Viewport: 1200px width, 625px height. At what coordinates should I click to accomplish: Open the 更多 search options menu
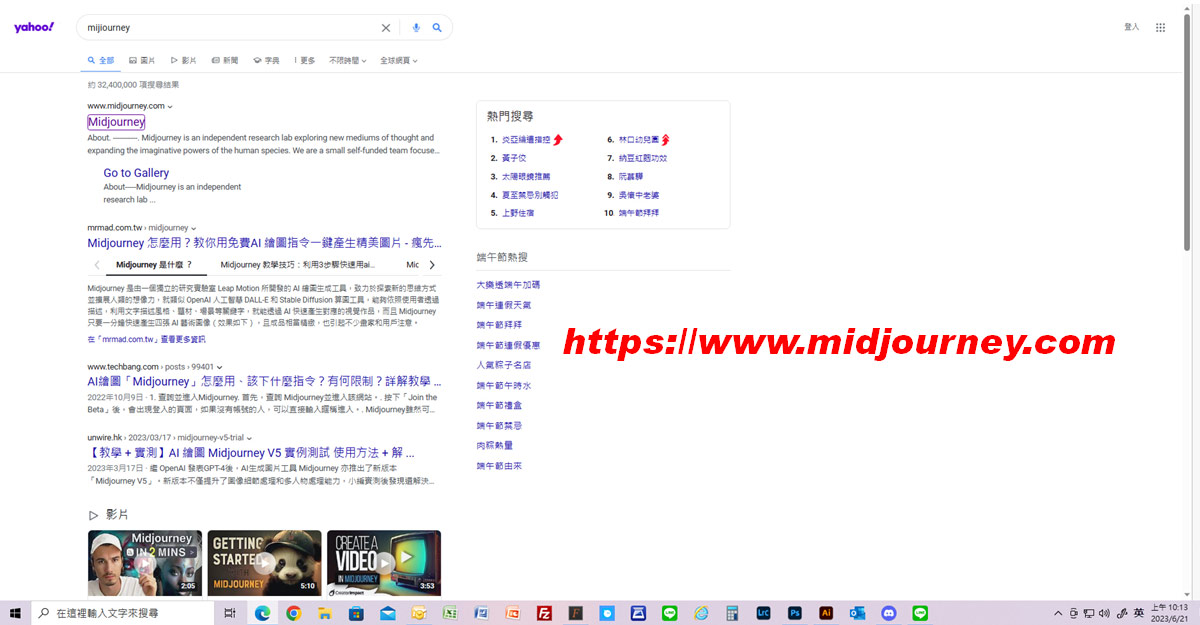[x=304, y=60]
